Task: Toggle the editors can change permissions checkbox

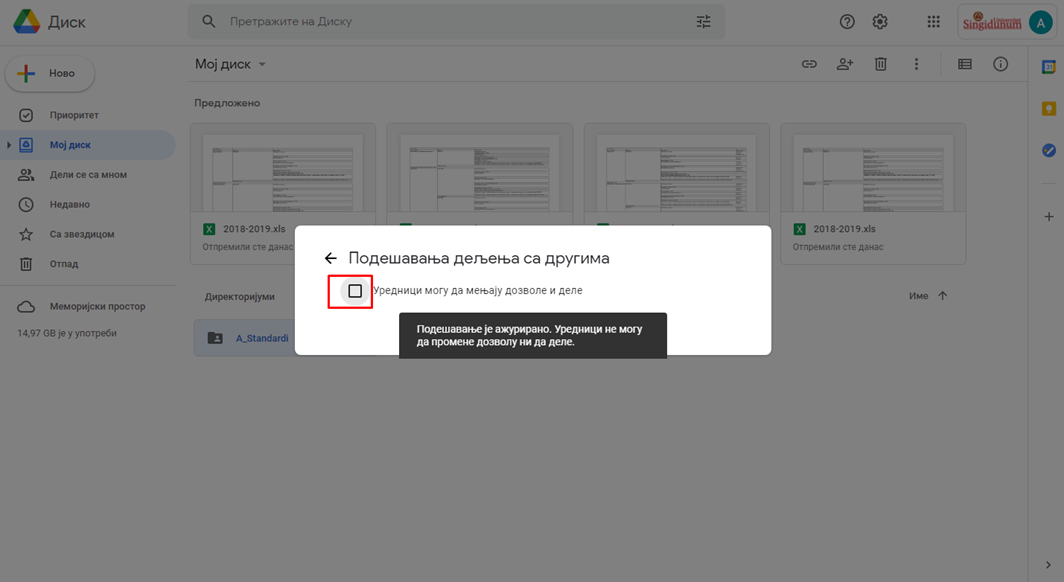Action: click(x=355, y=291)
